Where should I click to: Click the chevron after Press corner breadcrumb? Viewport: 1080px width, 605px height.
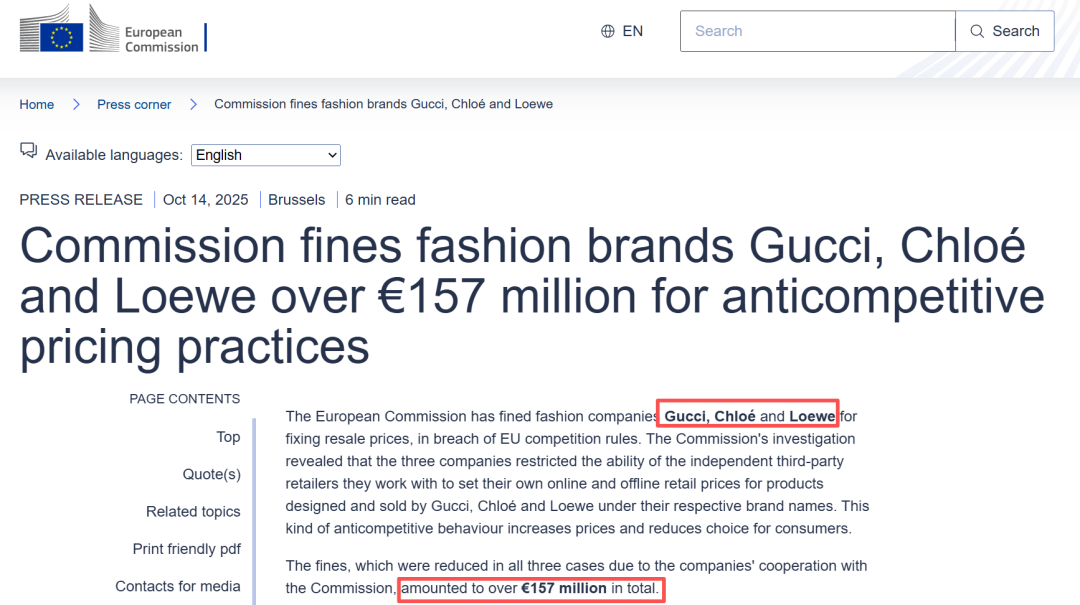click(x=193, y=104)
